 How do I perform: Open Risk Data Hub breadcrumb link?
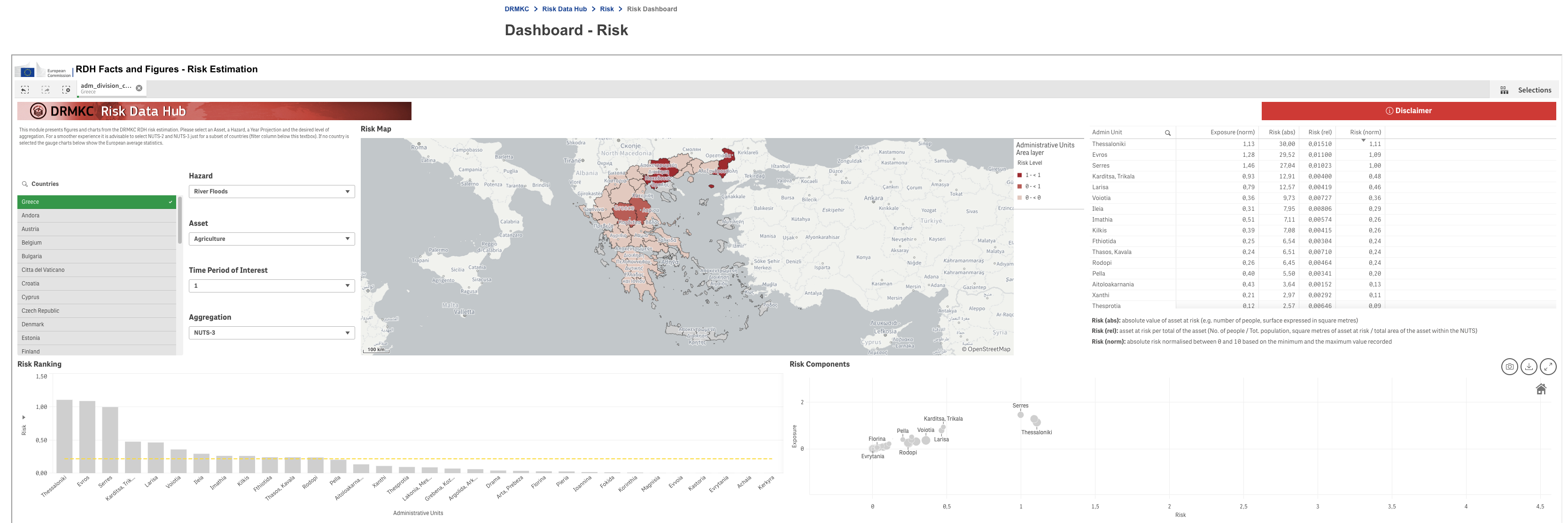564,9
